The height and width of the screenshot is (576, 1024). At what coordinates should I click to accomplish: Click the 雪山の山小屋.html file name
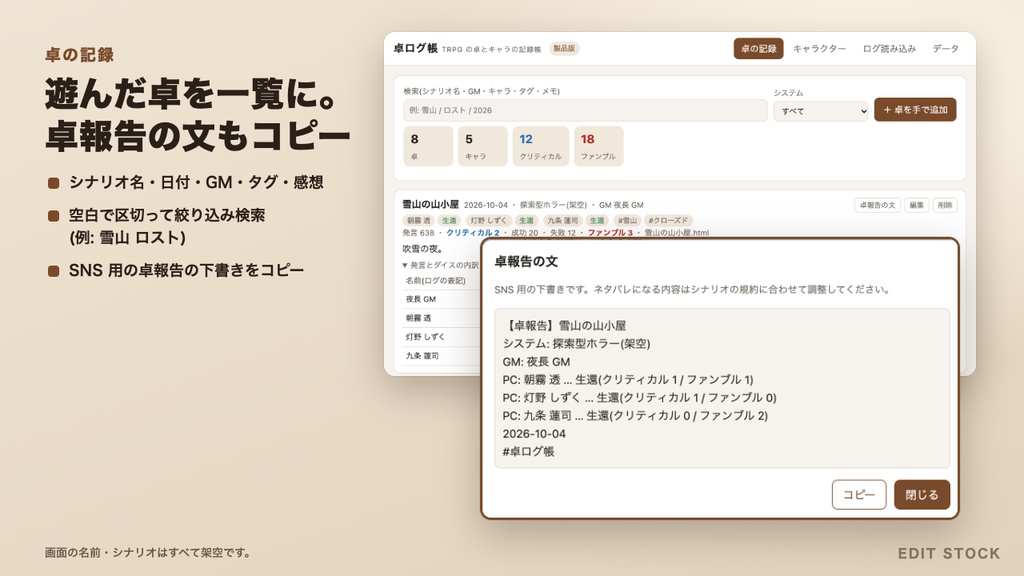point(677,232)
